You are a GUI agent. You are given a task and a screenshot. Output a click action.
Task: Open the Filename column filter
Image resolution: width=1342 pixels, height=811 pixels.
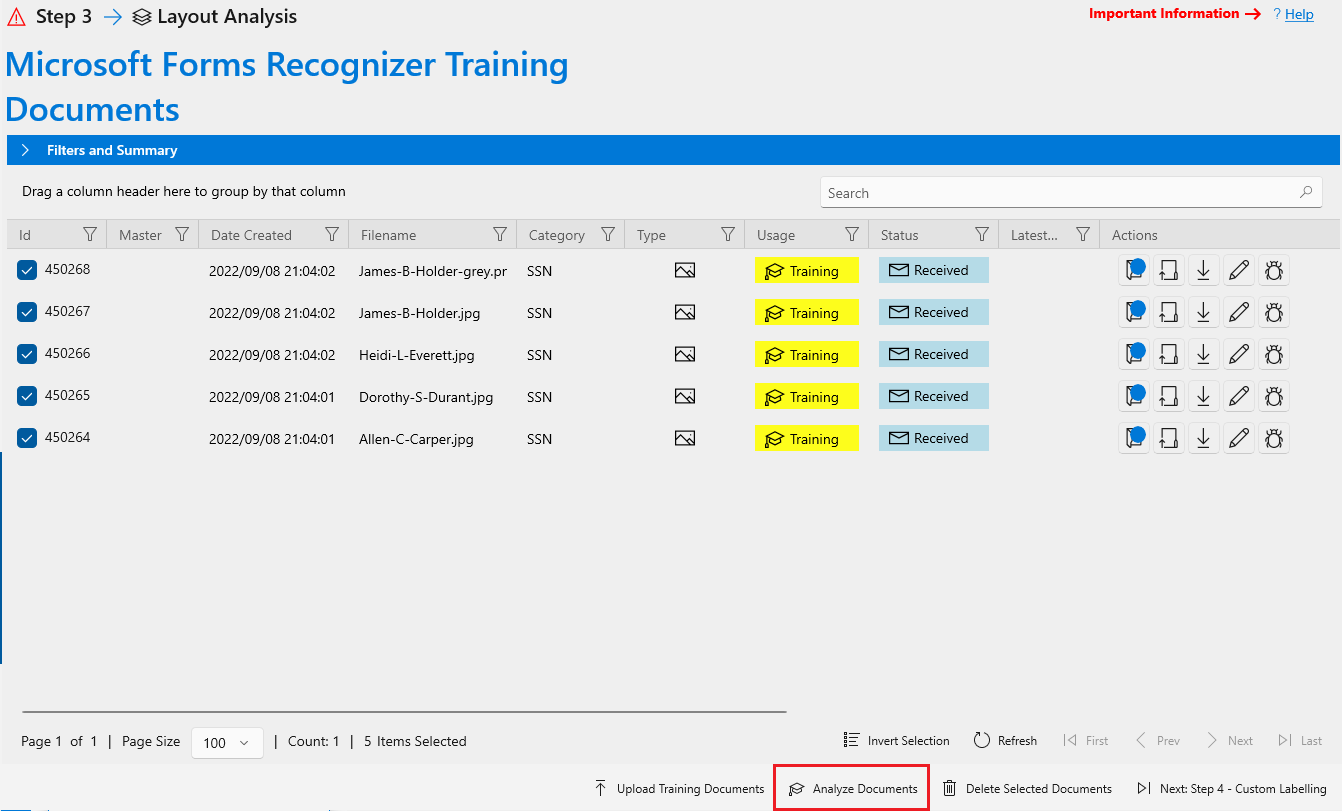click(500, 234)
